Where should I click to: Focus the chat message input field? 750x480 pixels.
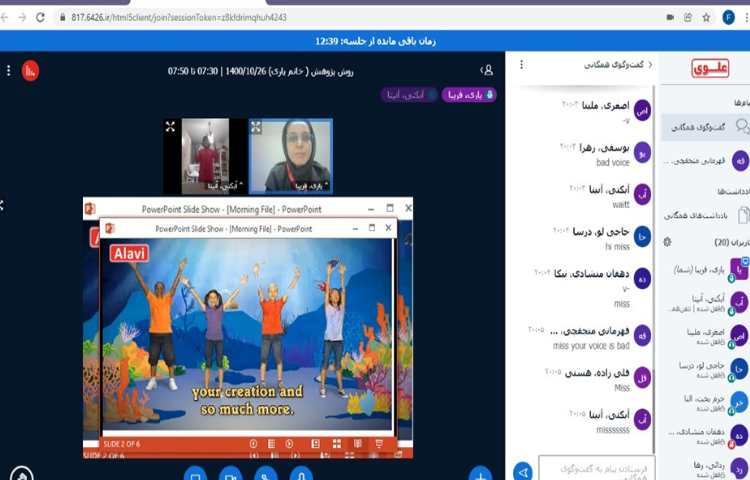click(596, 469)
